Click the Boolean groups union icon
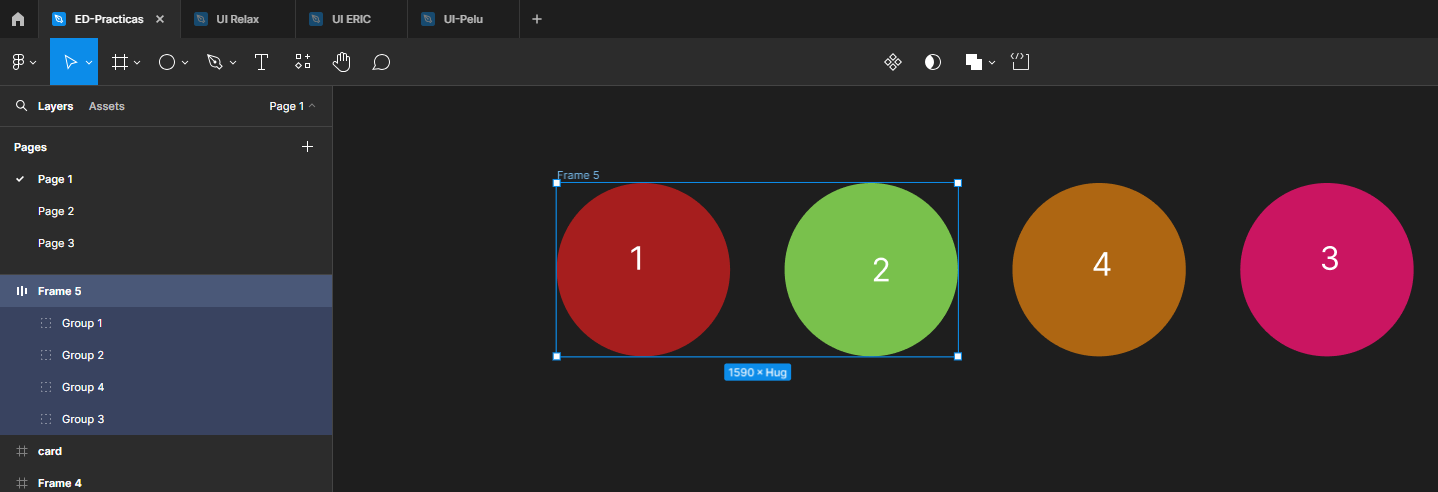 973,62
